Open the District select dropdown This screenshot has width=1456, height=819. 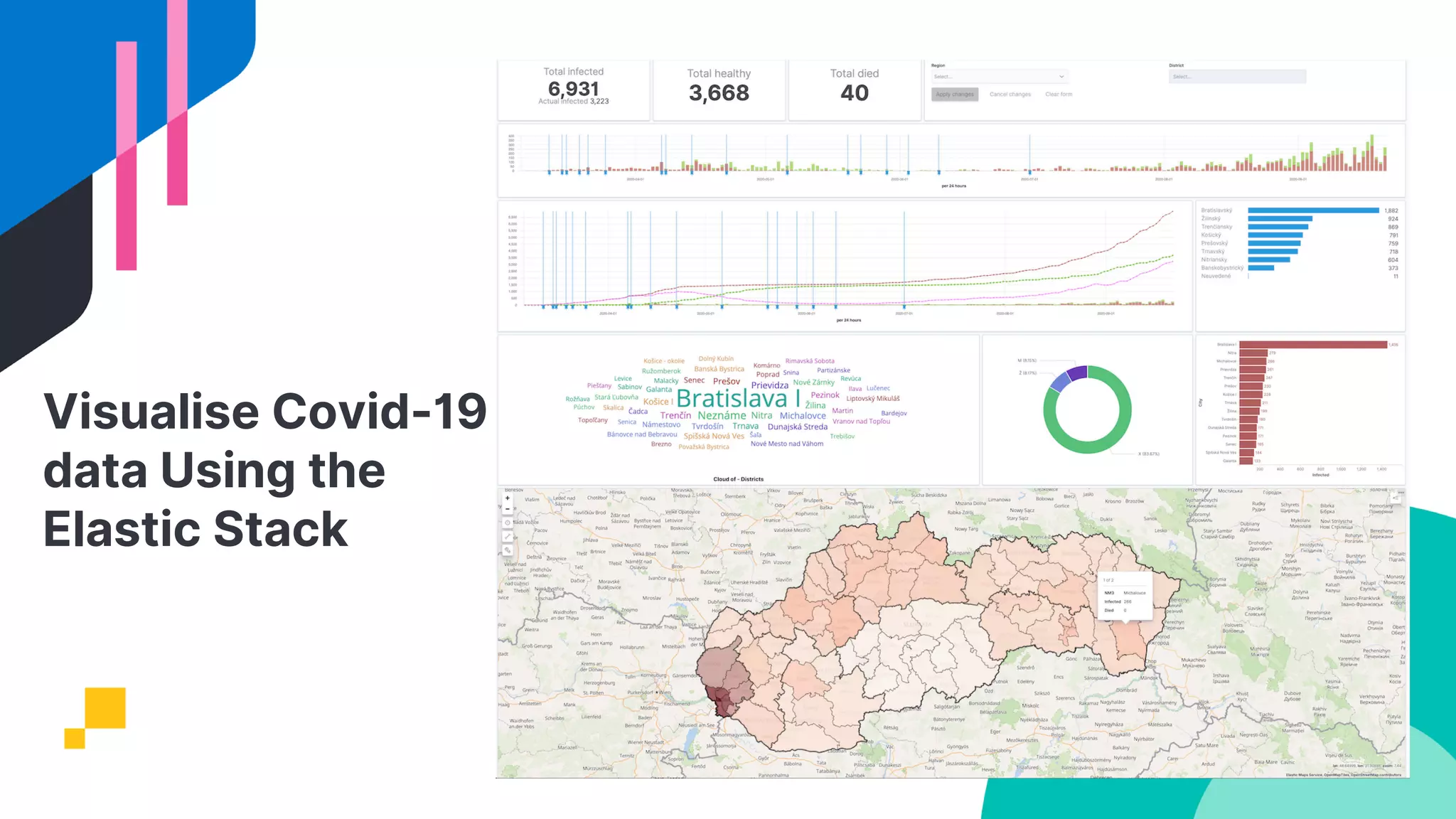point(1237,77)
